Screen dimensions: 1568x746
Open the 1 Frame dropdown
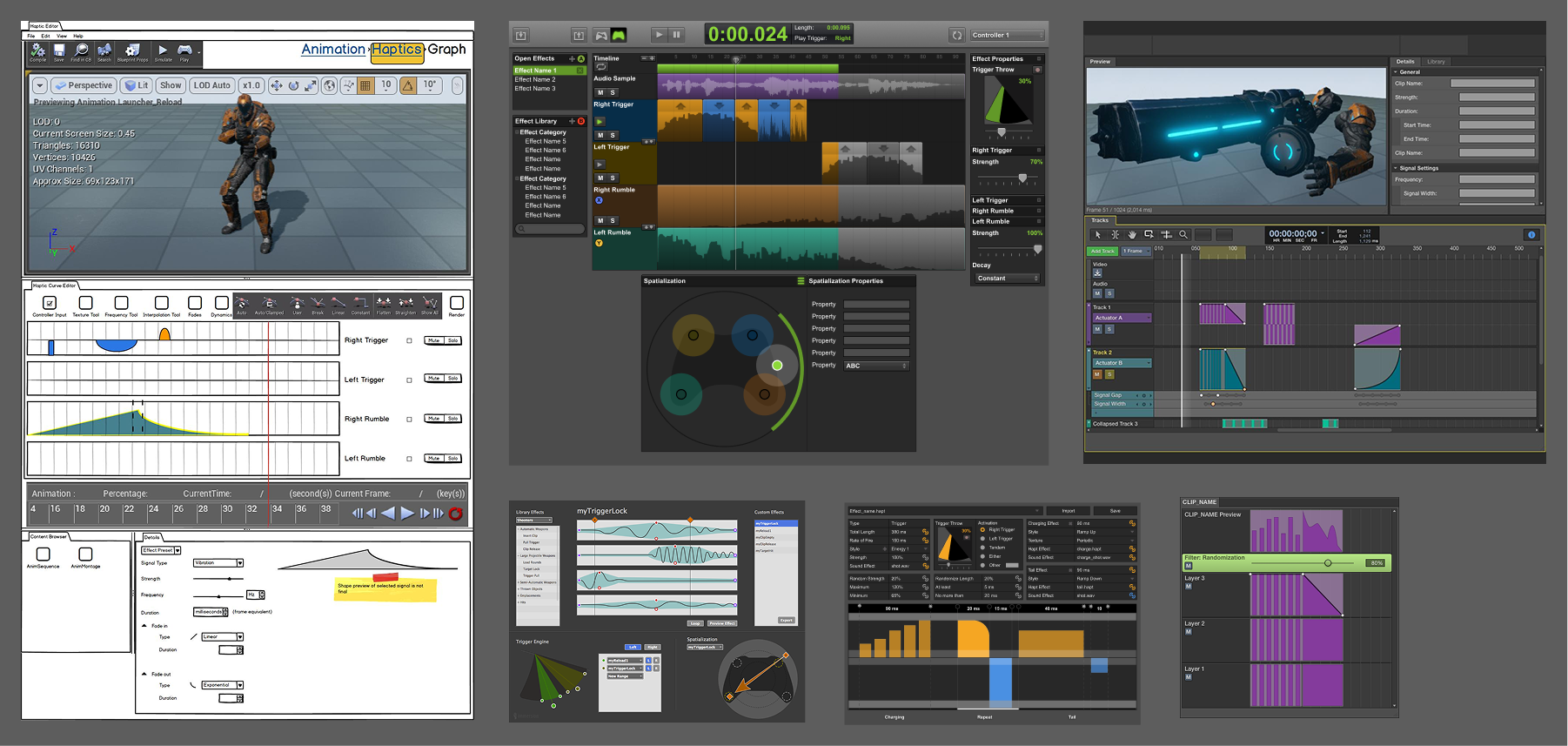(x=1136, y=251)
